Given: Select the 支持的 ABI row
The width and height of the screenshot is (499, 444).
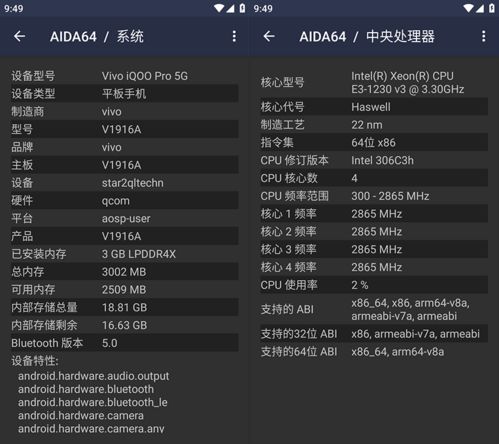Looking at the screenshot, I should (374, 309).
